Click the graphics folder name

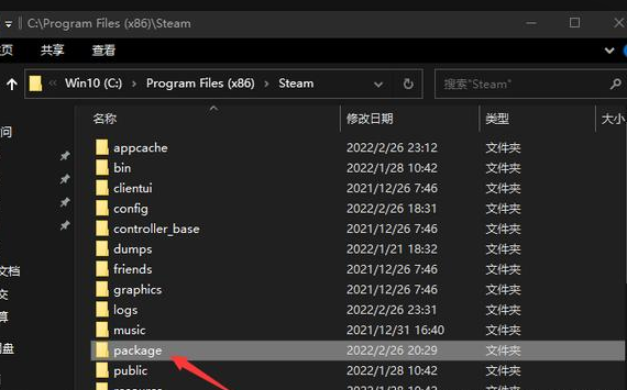pos(138,290)
